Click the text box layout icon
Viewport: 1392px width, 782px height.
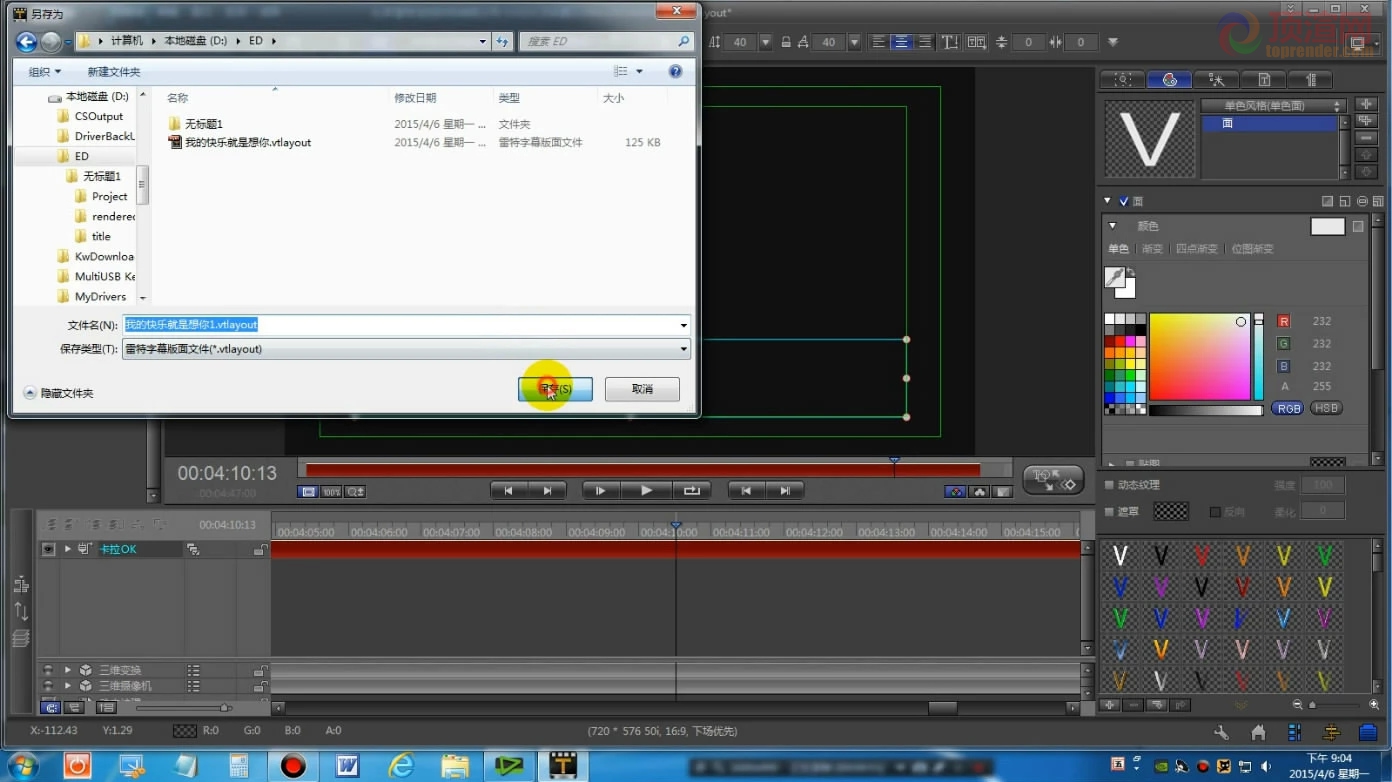976,42
